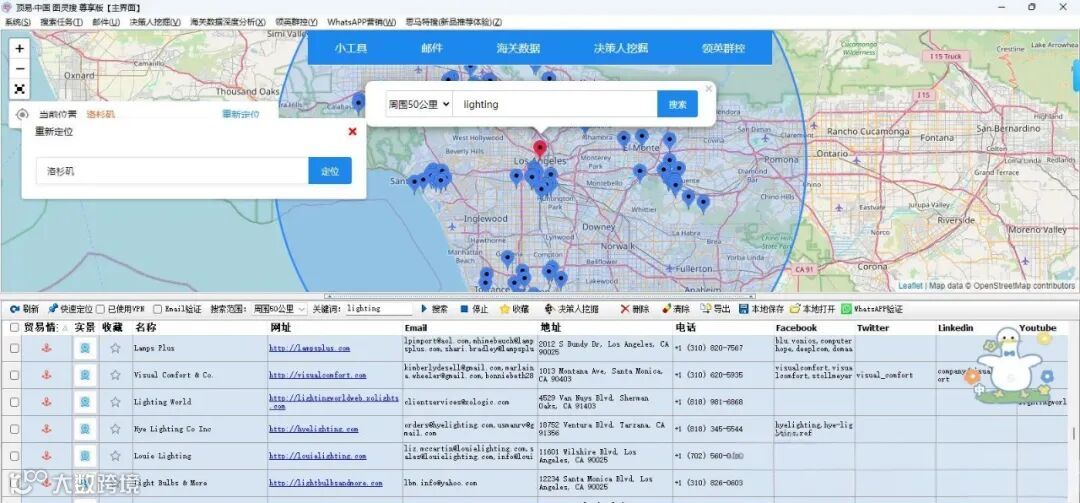The width and height of the screenshot is (1080, 503).
Task: Check the Lamps Plus row checkbox
Action: click(14, 349)
